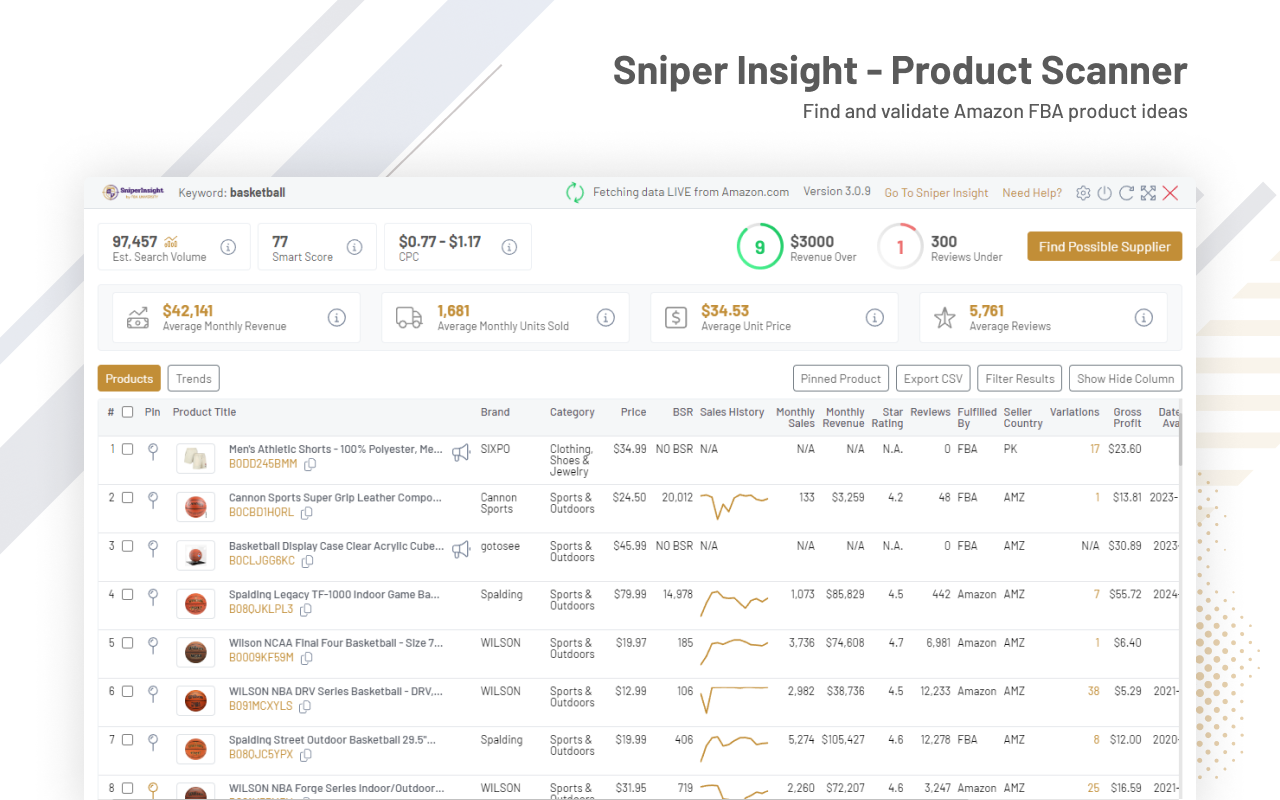Click the variations count 38 in row 6
Viewport: 1280px width, 800px height.
tap(1093, 691)
